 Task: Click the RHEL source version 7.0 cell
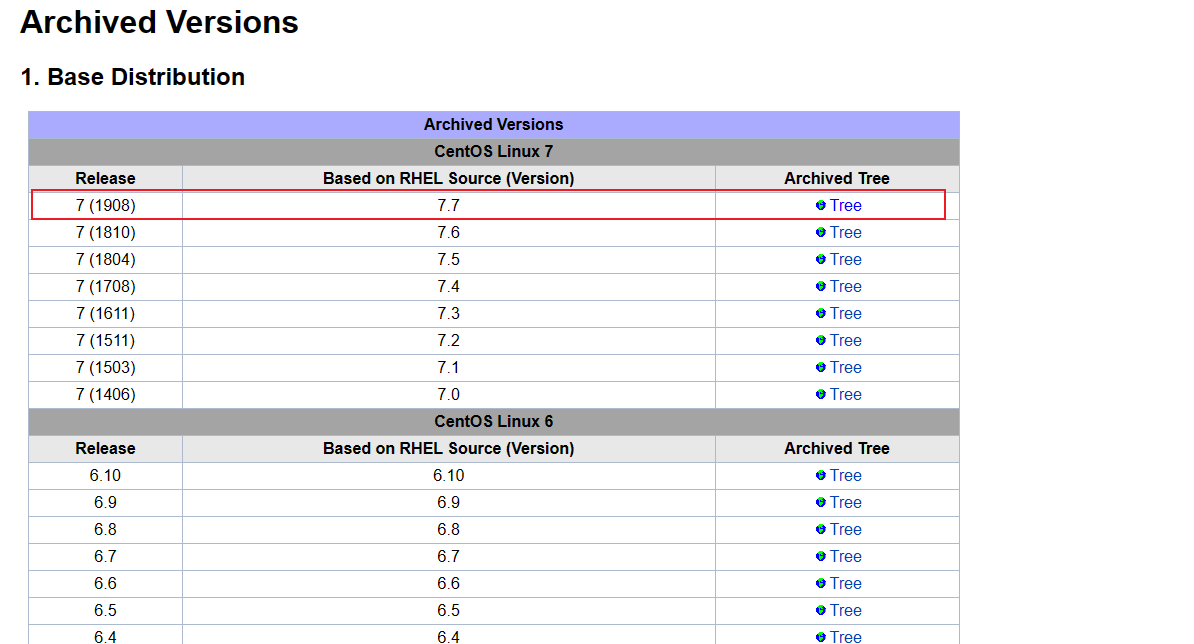(449, 394)
